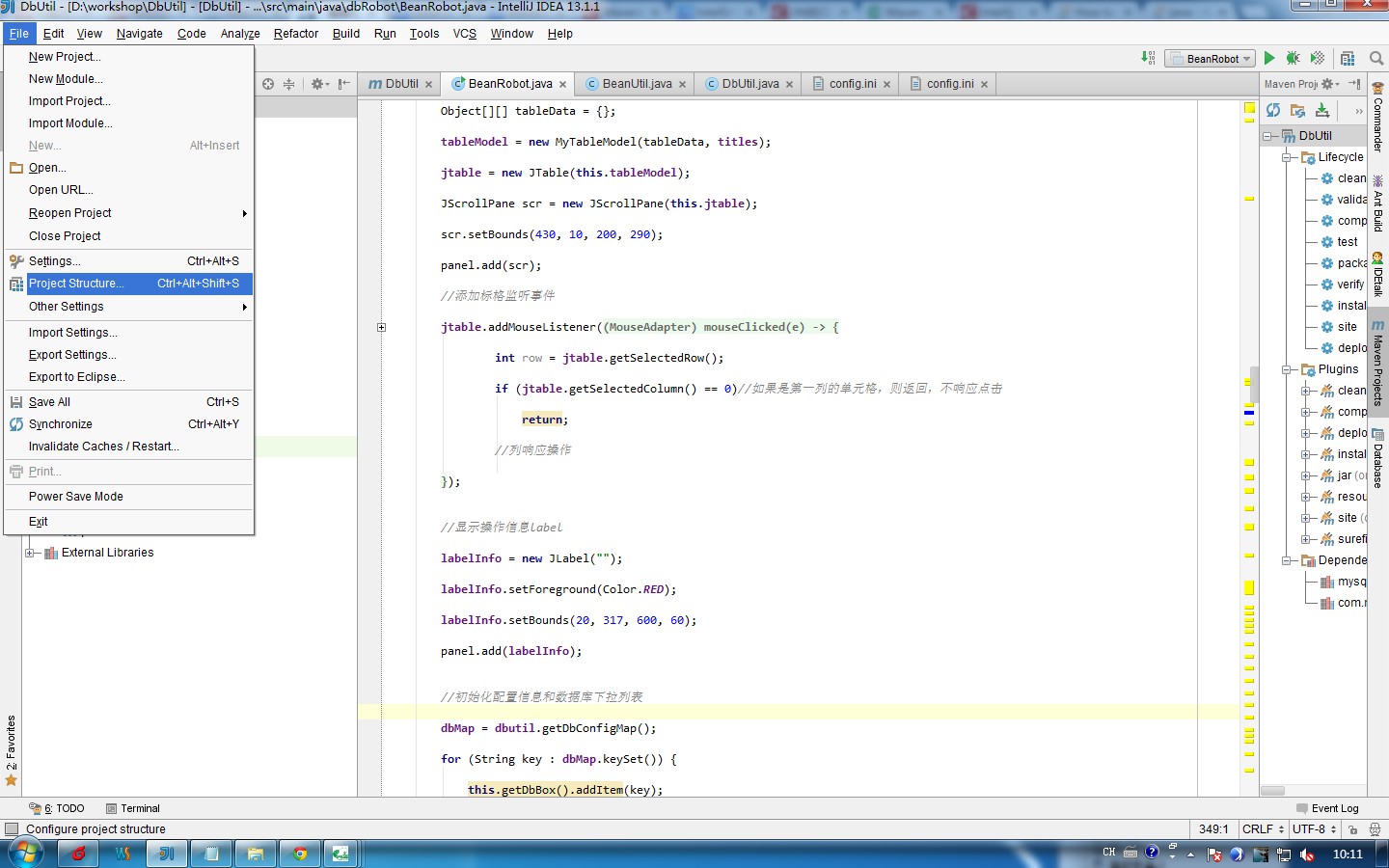Reimport all Maven projects

point(1273,110)
